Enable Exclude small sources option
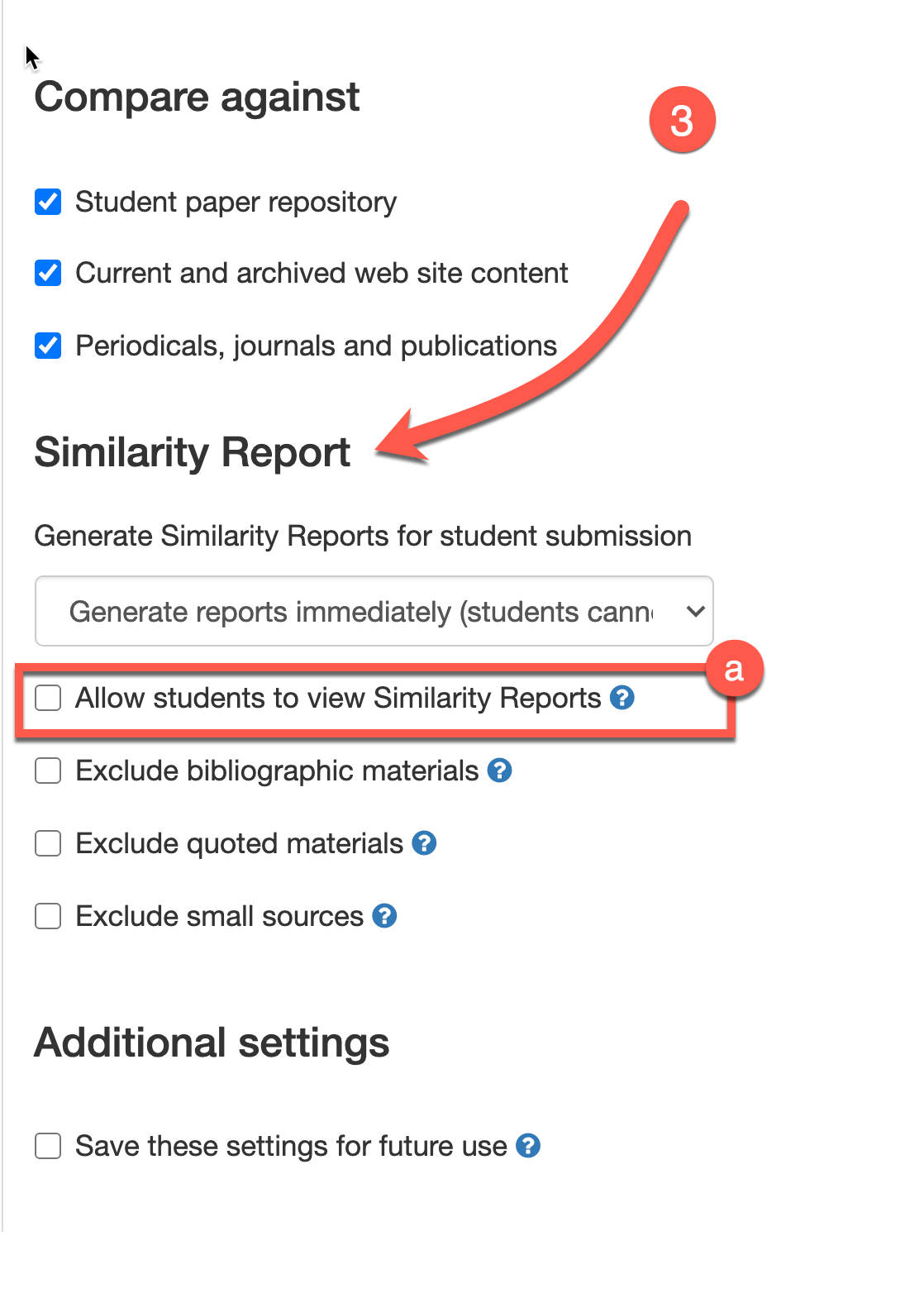The height and width of the screenshot is (1298, 924). pyautogui.click(x=48, y=917)
